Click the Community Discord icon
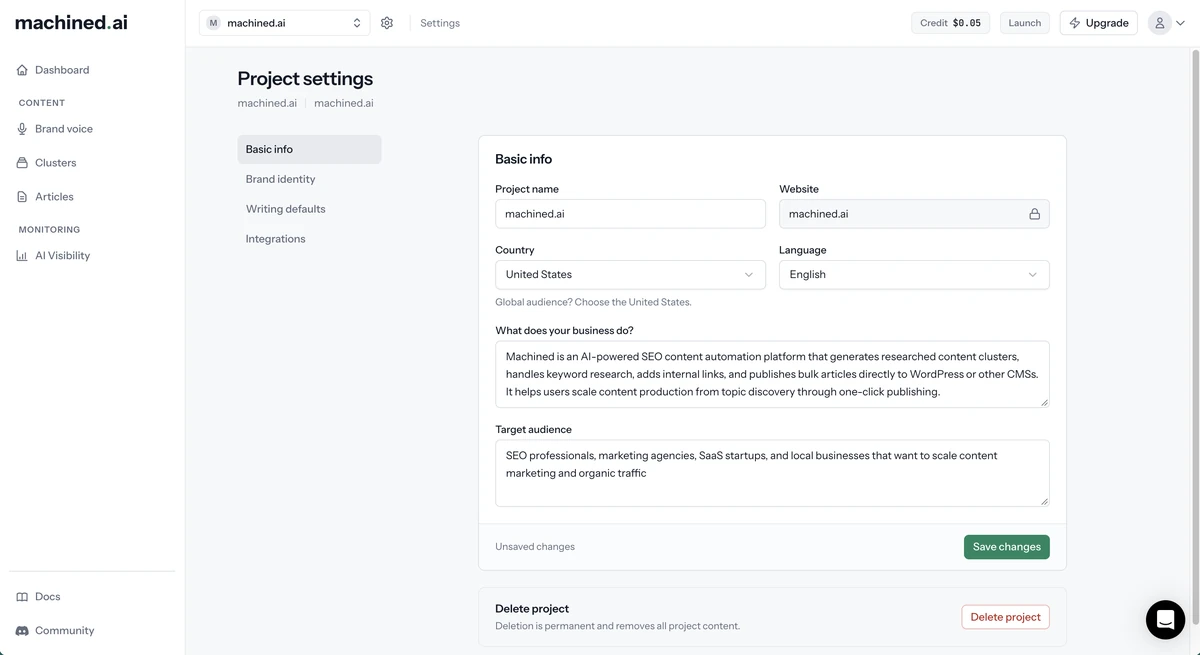 click(x=22, y=631)
